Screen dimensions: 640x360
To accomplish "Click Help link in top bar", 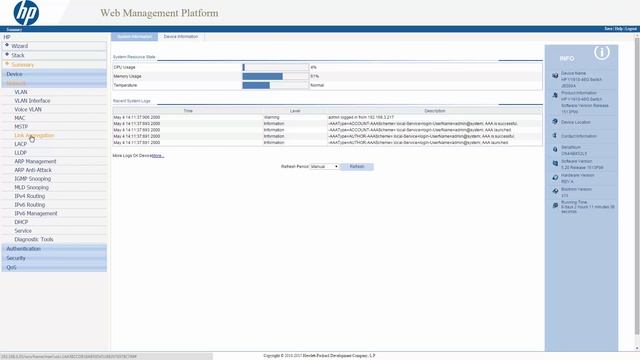I will 619,29.
